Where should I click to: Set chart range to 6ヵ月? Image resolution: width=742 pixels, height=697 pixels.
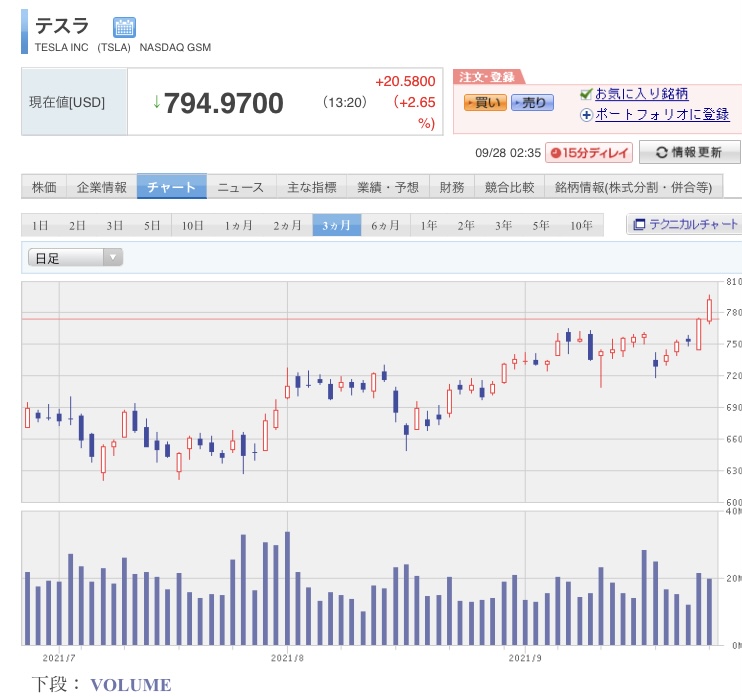tap(386, 225)
